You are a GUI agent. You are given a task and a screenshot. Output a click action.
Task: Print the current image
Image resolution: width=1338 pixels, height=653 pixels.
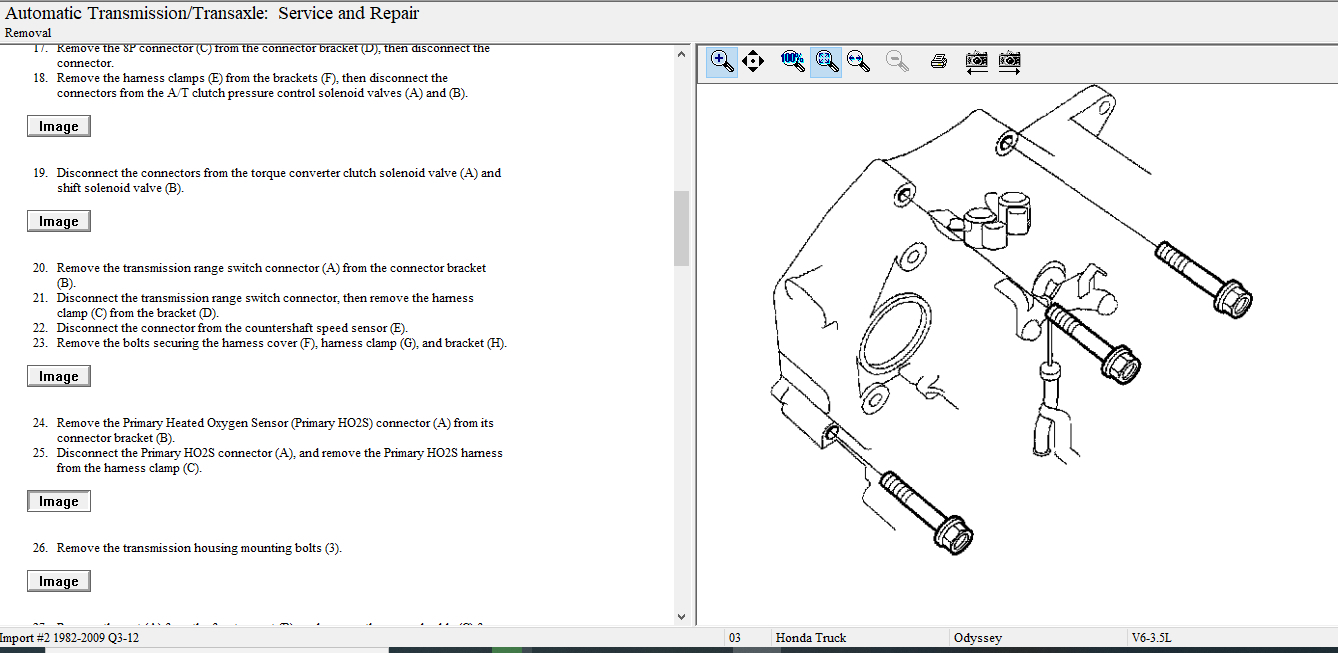pyautogui.click(x=938, y=61)
